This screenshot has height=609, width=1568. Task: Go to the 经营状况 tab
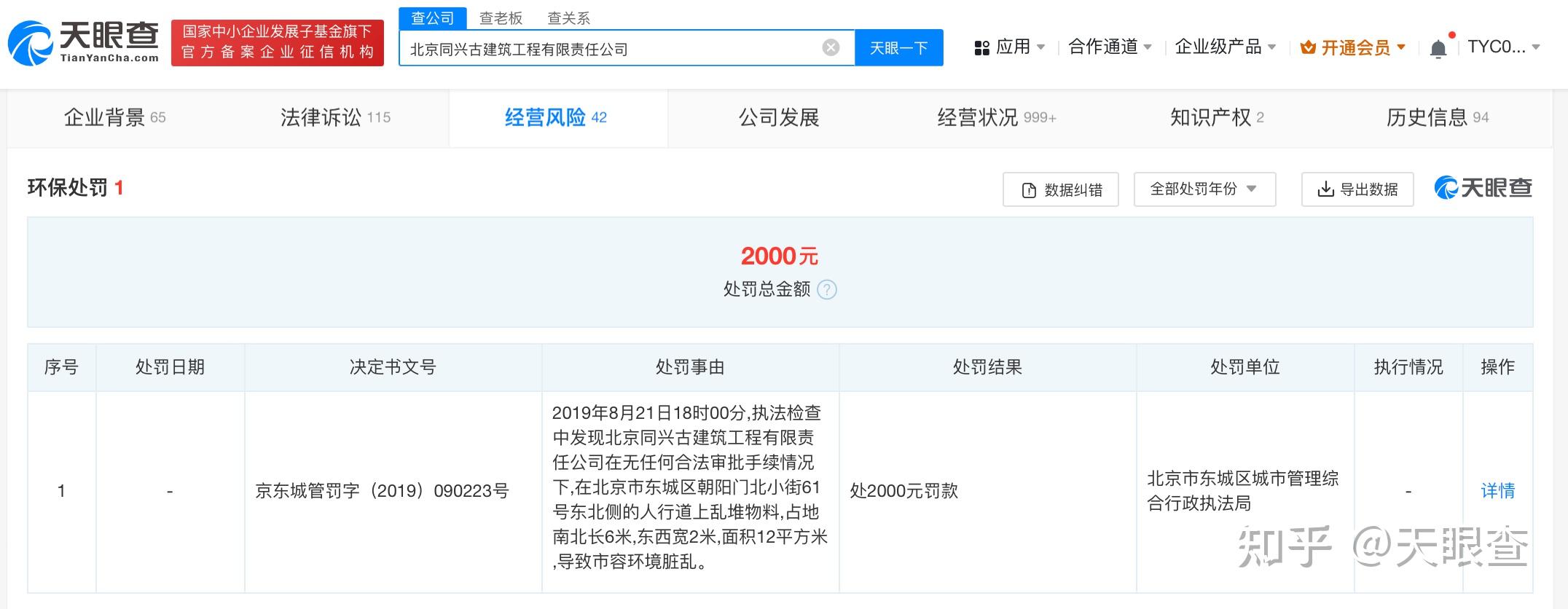997,117
